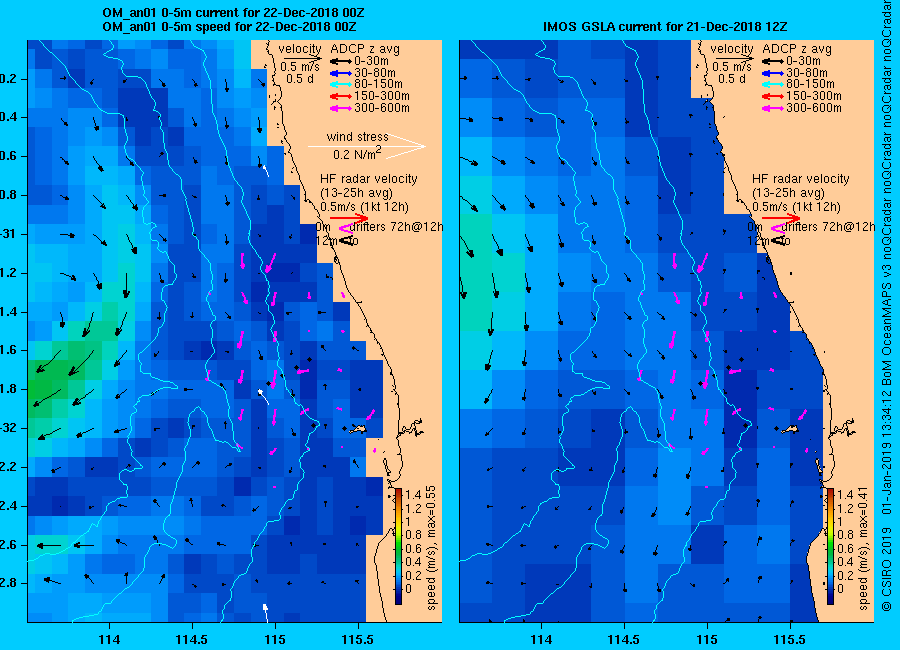Click the cyan 80-150m ADCP arrow in right legend

[773, 84]
